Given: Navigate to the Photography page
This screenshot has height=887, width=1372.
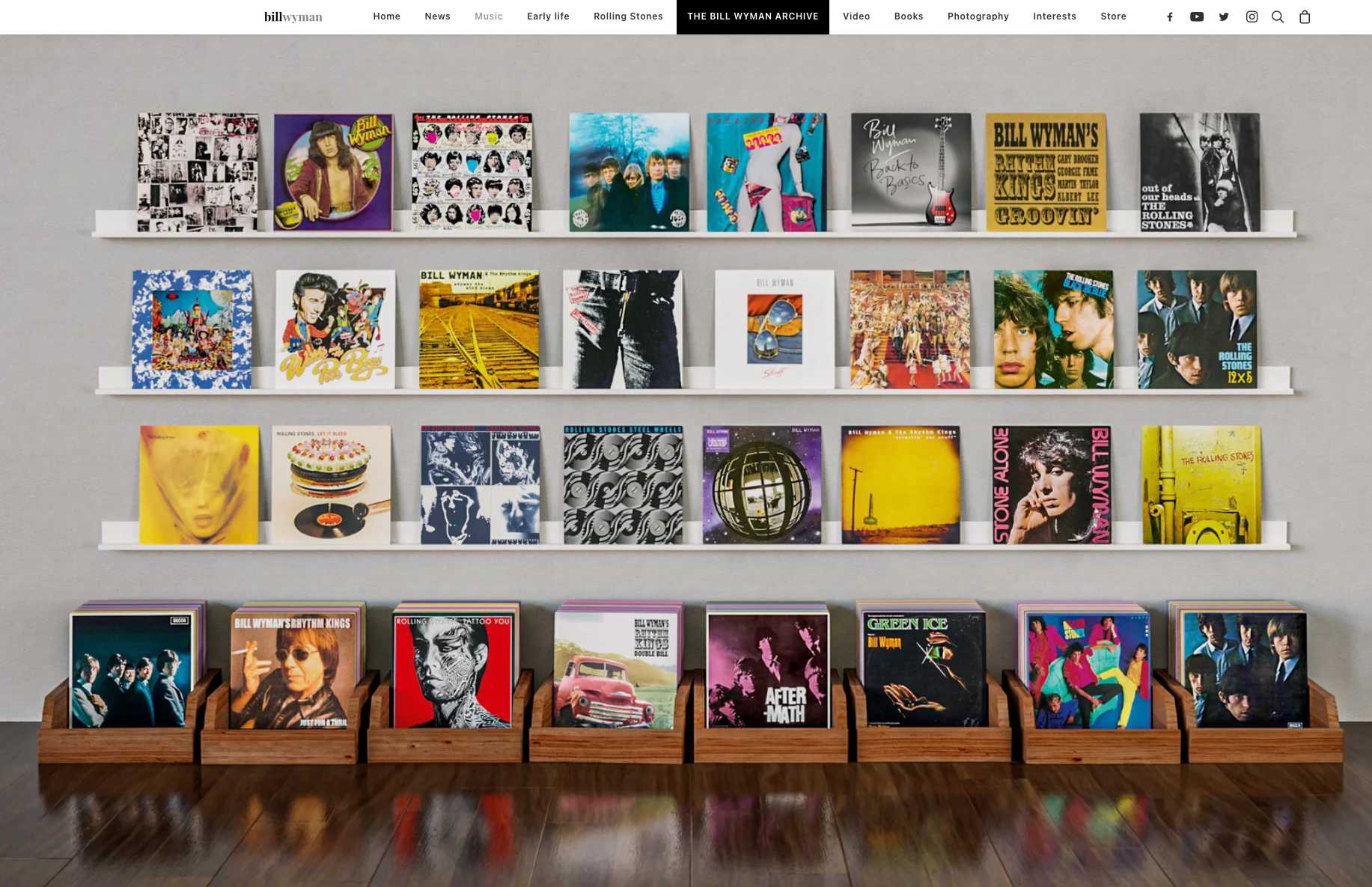Looking at the screenshot, I should click(978, 16).
